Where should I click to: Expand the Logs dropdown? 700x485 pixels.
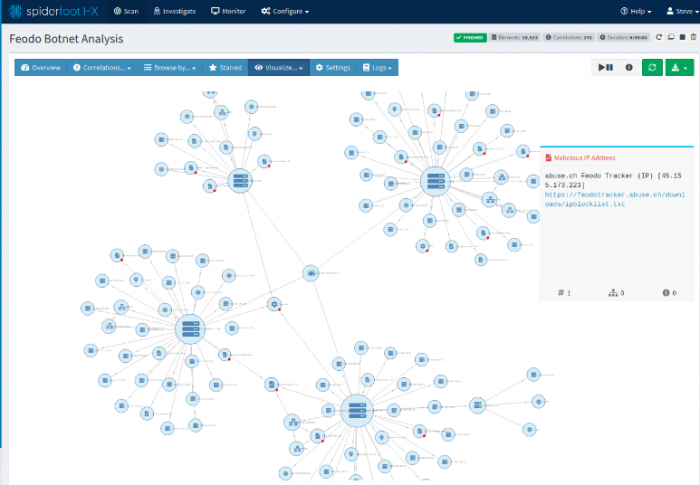(377, 67)
